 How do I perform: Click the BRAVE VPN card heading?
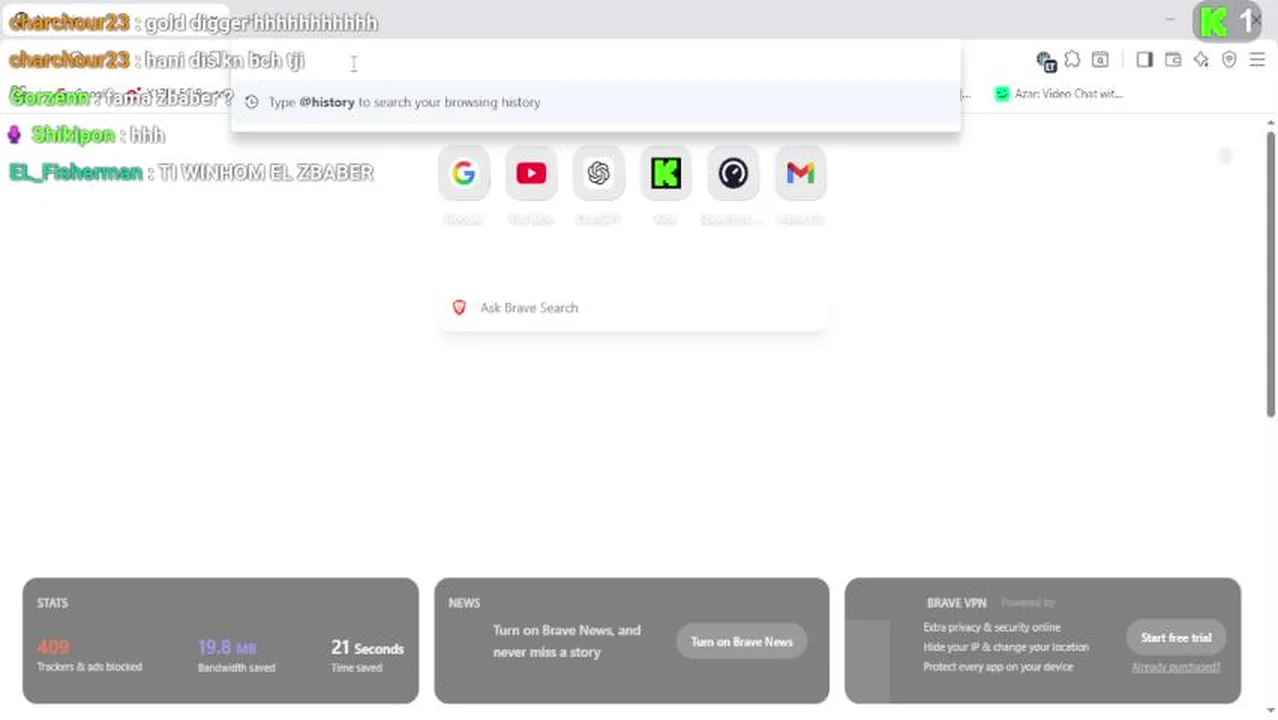956,603
